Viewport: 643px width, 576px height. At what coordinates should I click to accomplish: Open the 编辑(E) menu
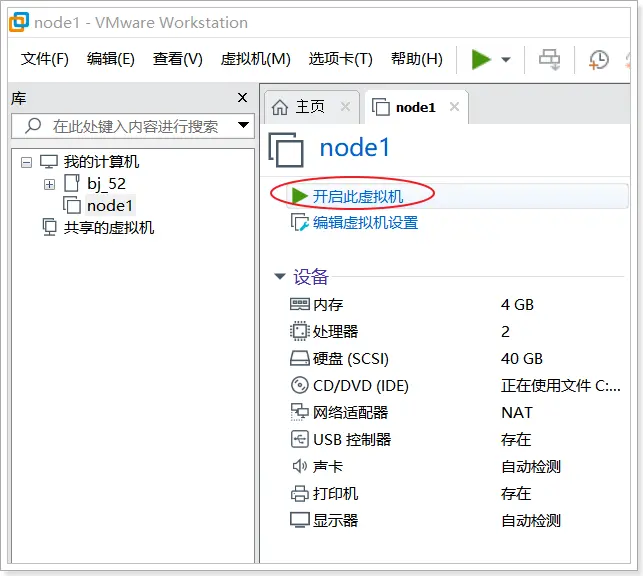[111, 59]
